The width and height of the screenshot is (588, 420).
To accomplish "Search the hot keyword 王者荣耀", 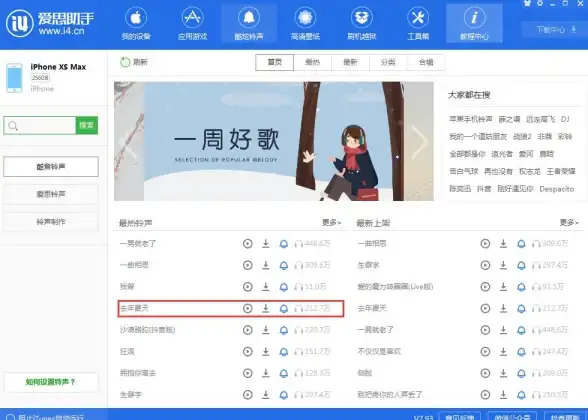I will click(x=561, y=171).
